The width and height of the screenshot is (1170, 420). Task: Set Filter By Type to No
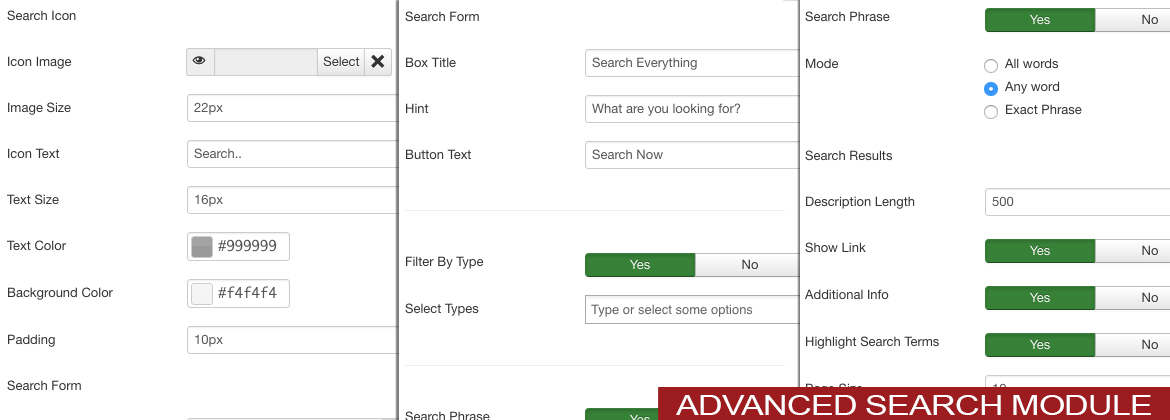click(x=749, y=265)
